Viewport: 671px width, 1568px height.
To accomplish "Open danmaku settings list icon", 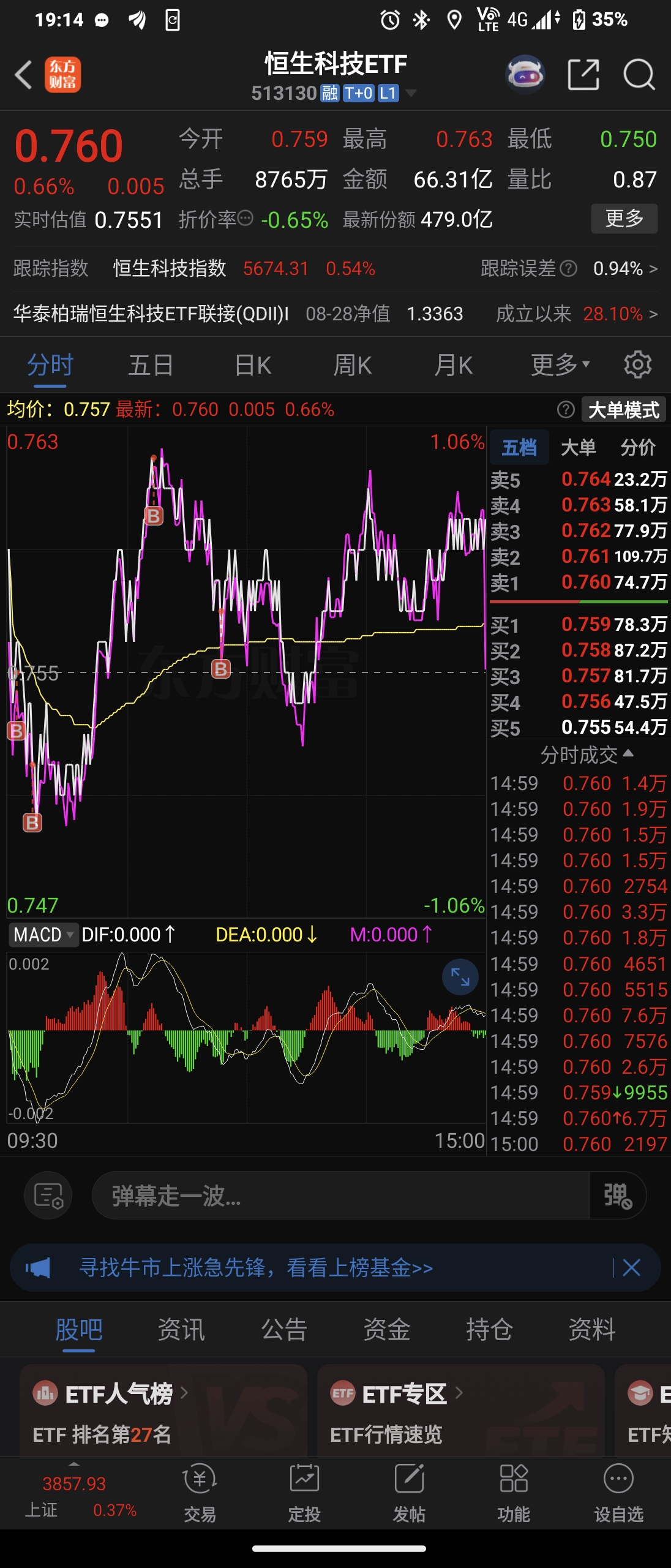I will [48, 1196].
